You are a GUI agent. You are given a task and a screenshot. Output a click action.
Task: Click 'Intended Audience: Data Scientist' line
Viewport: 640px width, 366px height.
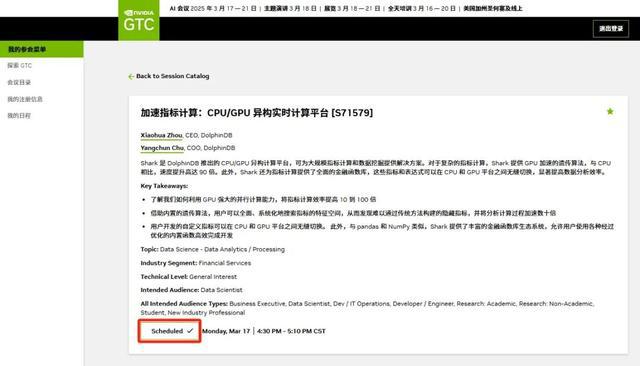[x=191, y=290]
